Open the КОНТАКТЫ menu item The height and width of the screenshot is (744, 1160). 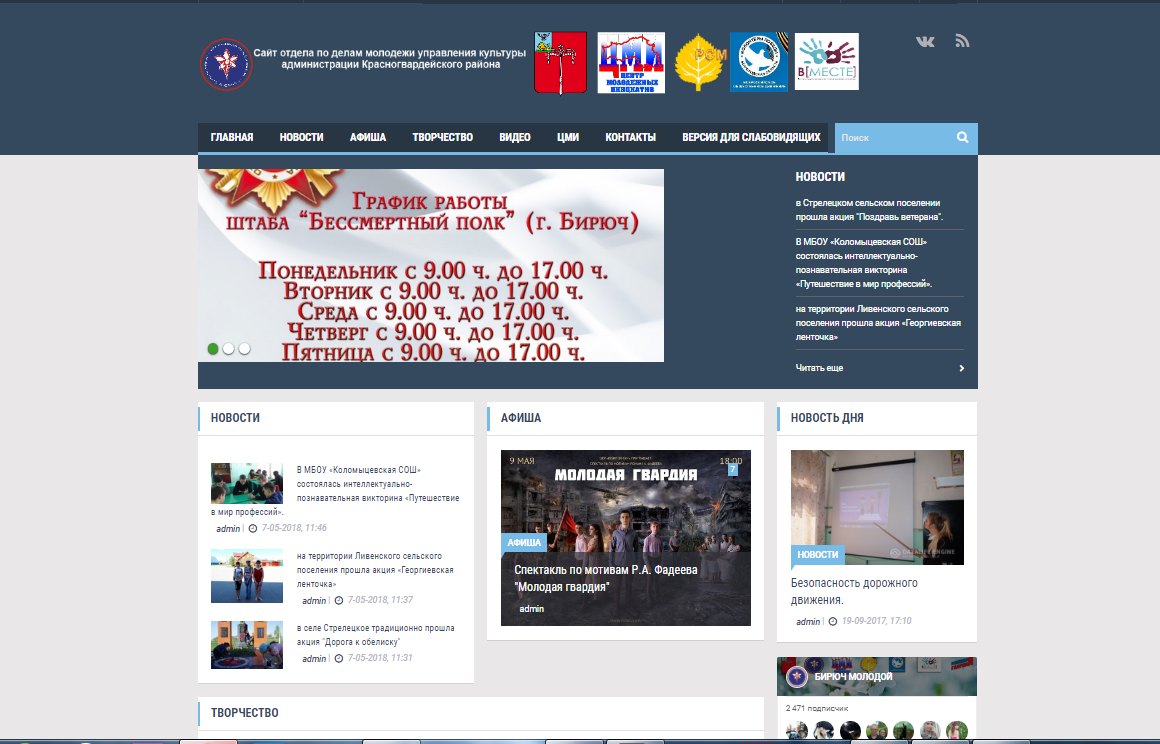point(630,138)
